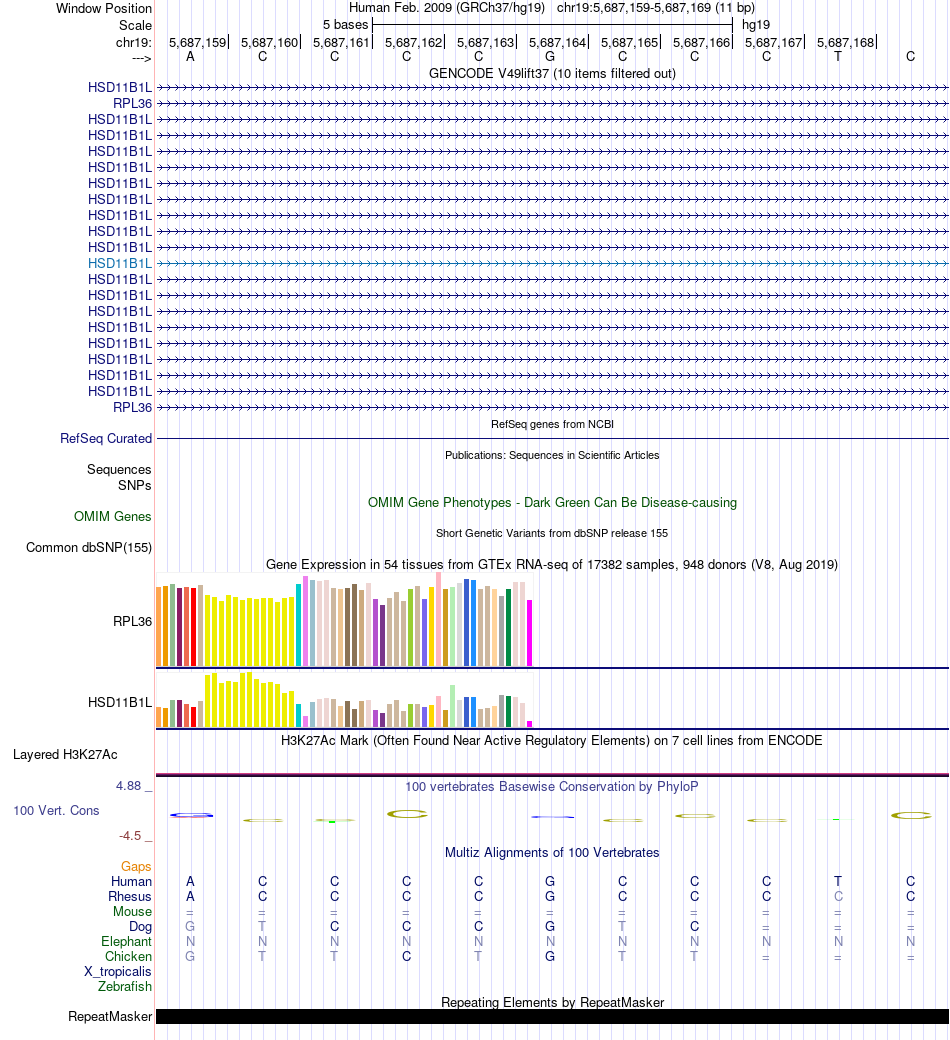950x1040 pixels.
Task: Click the Rhesus species label
Action: point(130,897)
